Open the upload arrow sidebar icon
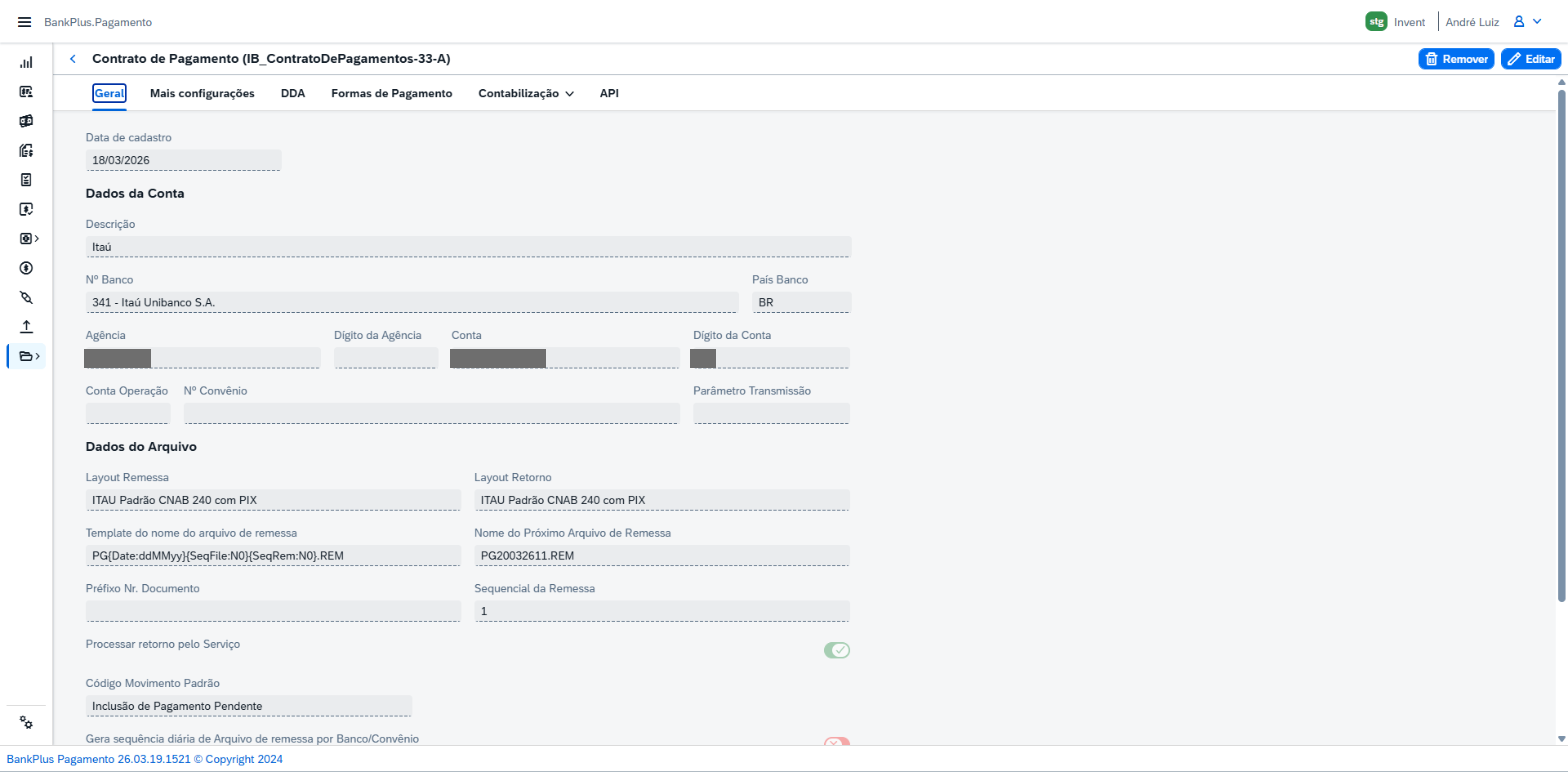Image resolution: width=1568 pixels, height=772 pixels. 26,327
